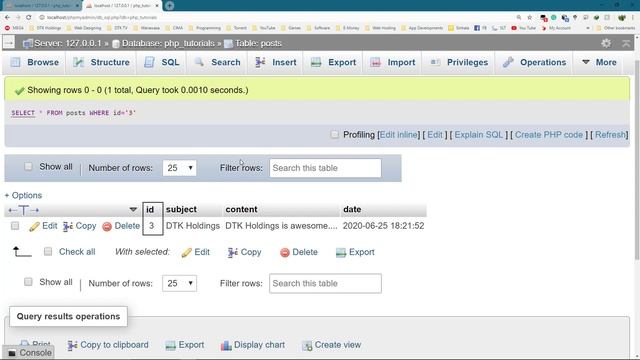Image resolution: width=640 pixels, height=360 pixels.
Task: Click the Create view icon
Action: 307,345
